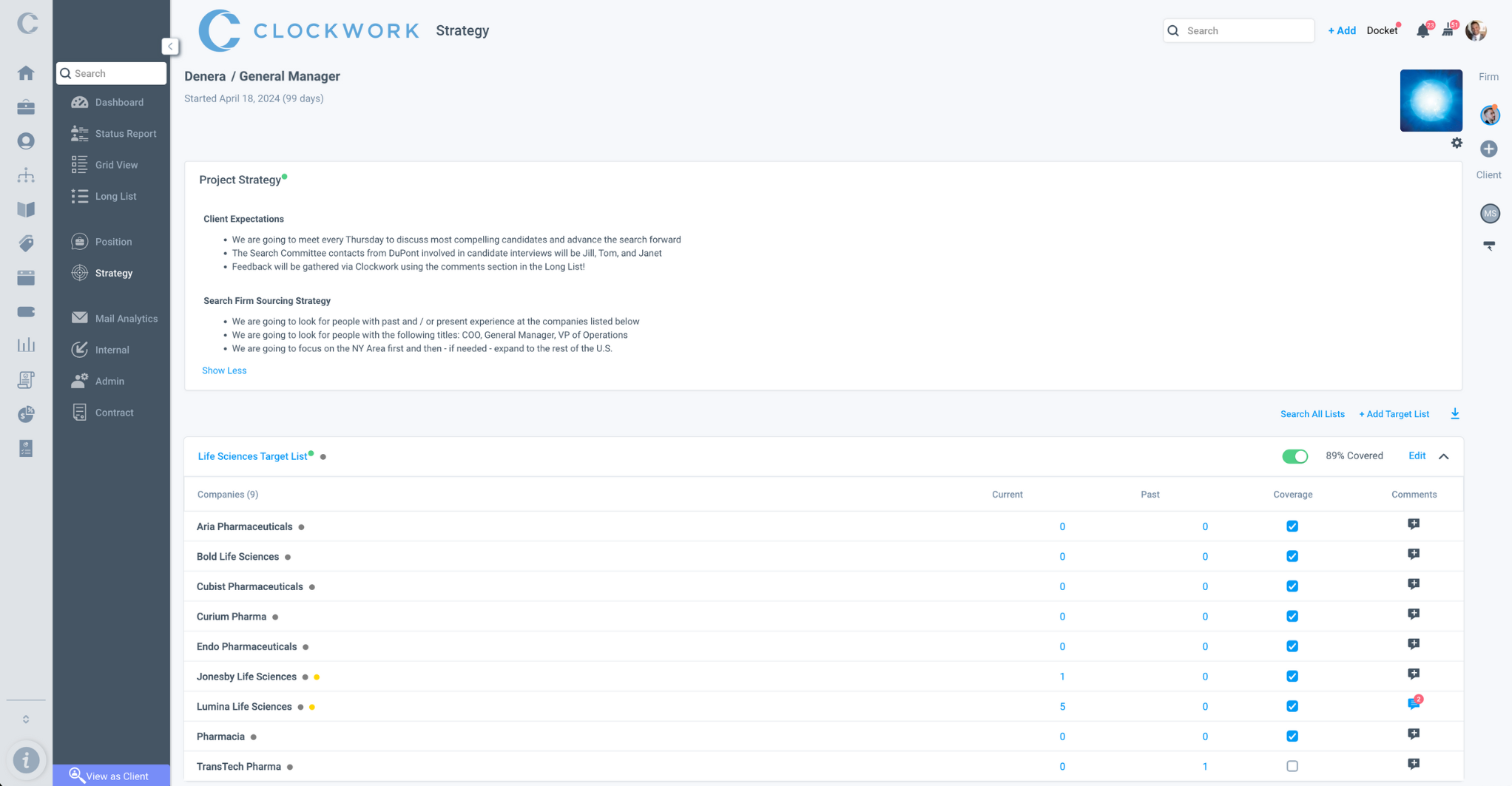Open the org chart hierarchy icon
This screenshot has height=786, width=1512.
pos(26,175)
